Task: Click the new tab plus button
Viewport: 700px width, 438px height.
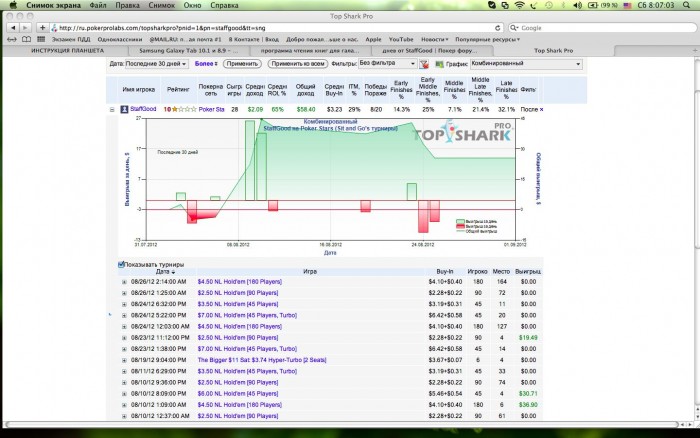Action: tap(695, 50)
